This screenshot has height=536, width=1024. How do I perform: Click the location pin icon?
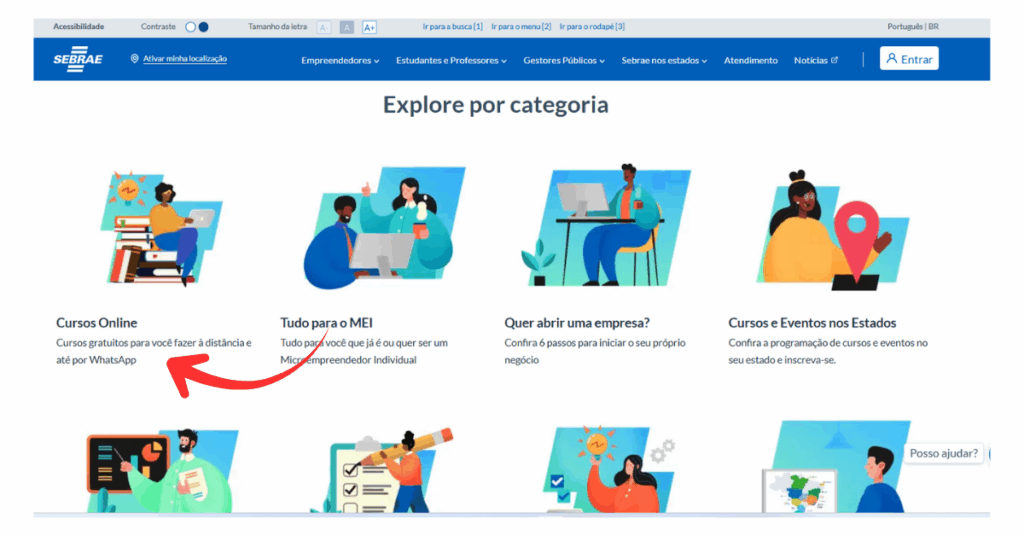coord(135,59)
